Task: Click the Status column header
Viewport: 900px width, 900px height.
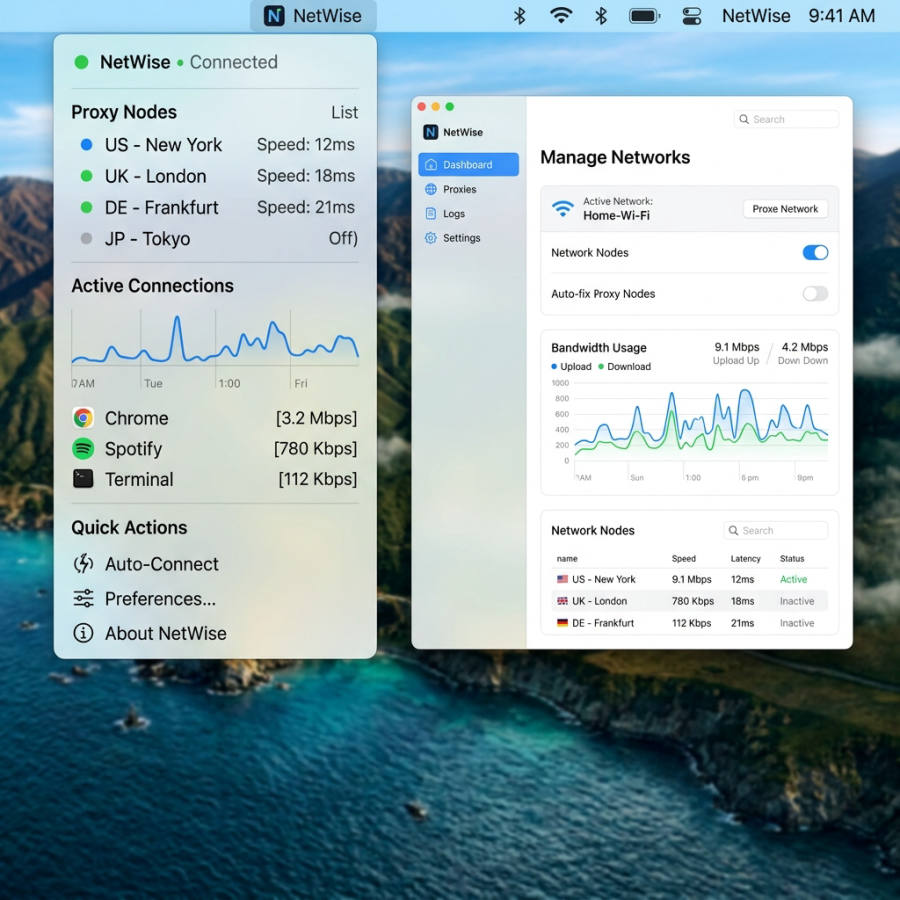Action: tap(792, 558)
